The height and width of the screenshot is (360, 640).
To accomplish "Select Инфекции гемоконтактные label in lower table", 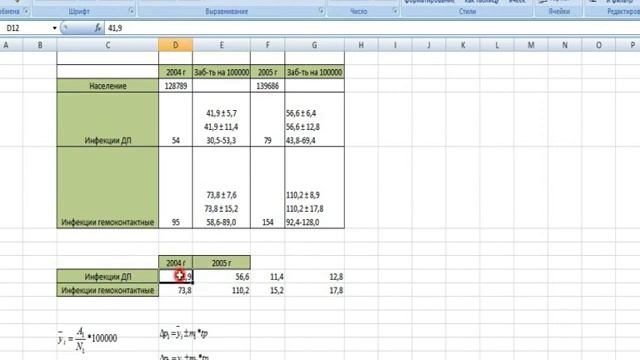I will point(108,290).
